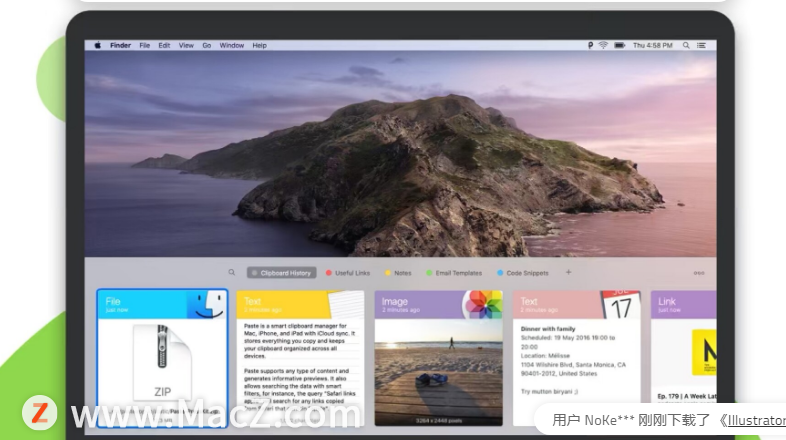Click the Calendar 17 icon on Text card
This screenshot has height=440, width=786.
point(621,304)
